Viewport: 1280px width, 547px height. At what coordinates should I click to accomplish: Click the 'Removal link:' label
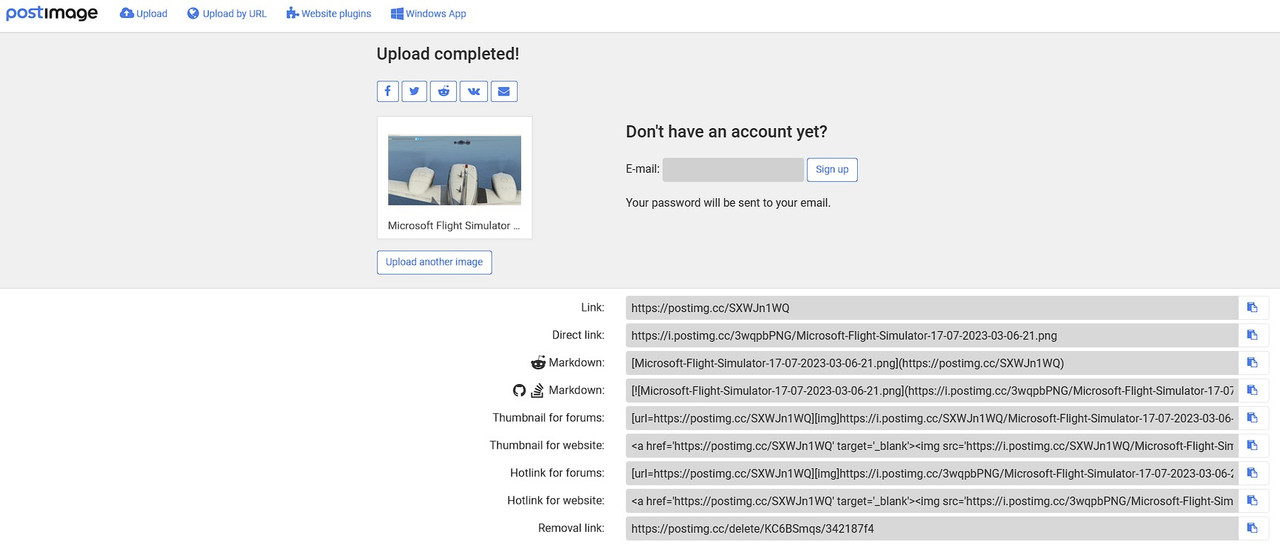coord(571,528)
